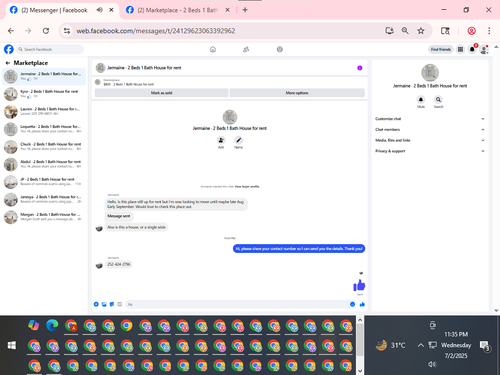Open Abdul conversation in chat list
Image resolution: width=500 pixels, height=375 pixels.
click(44, 164)
